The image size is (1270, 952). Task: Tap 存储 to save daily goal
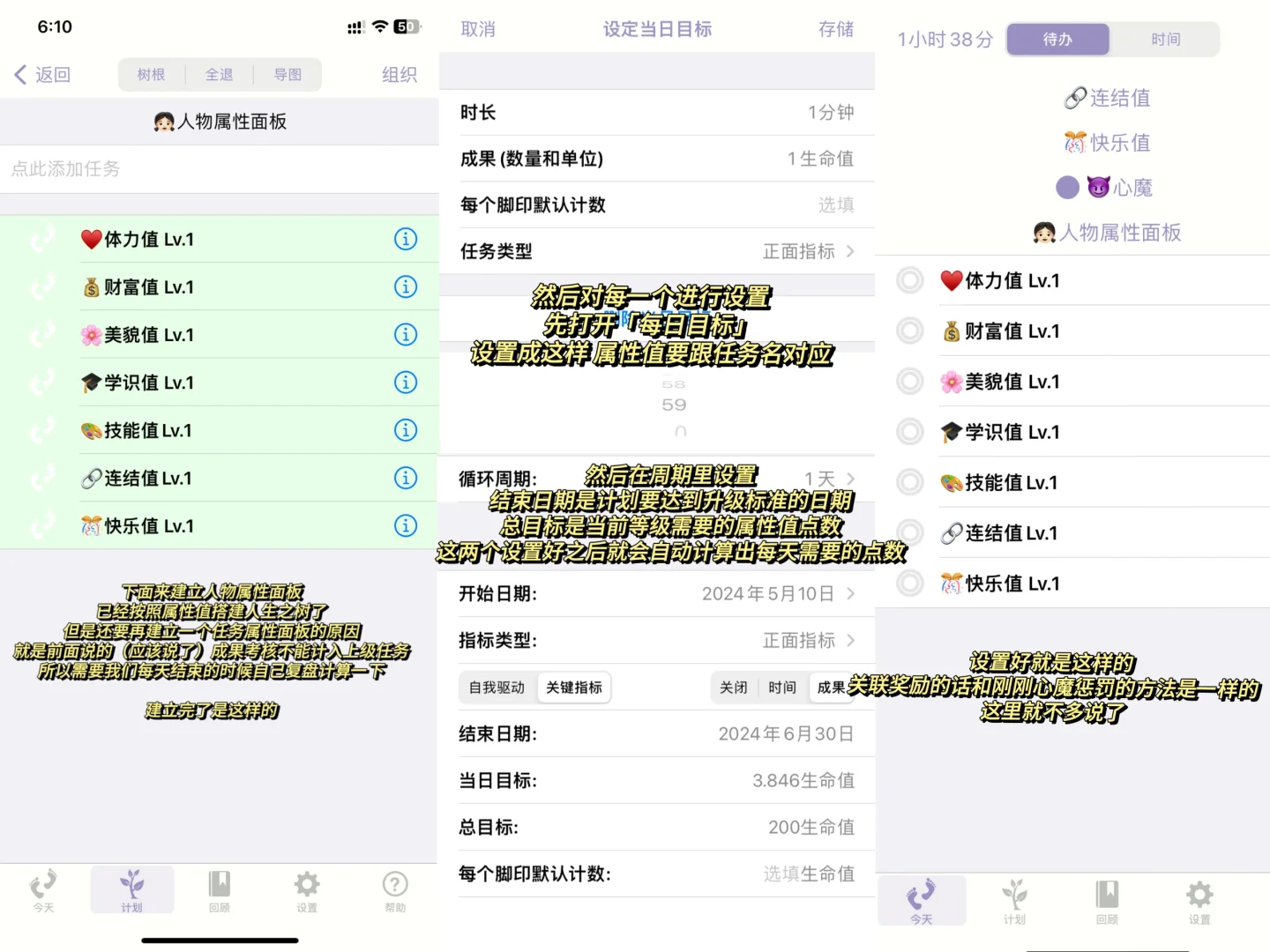[x=834, y=29]
